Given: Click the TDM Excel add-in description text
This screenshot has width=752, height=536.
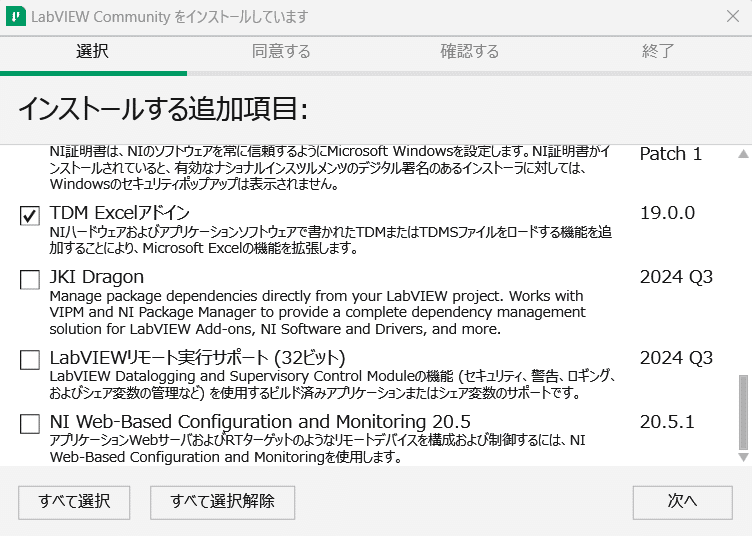Looking at the screenshot, I should (x=330, y=240).
